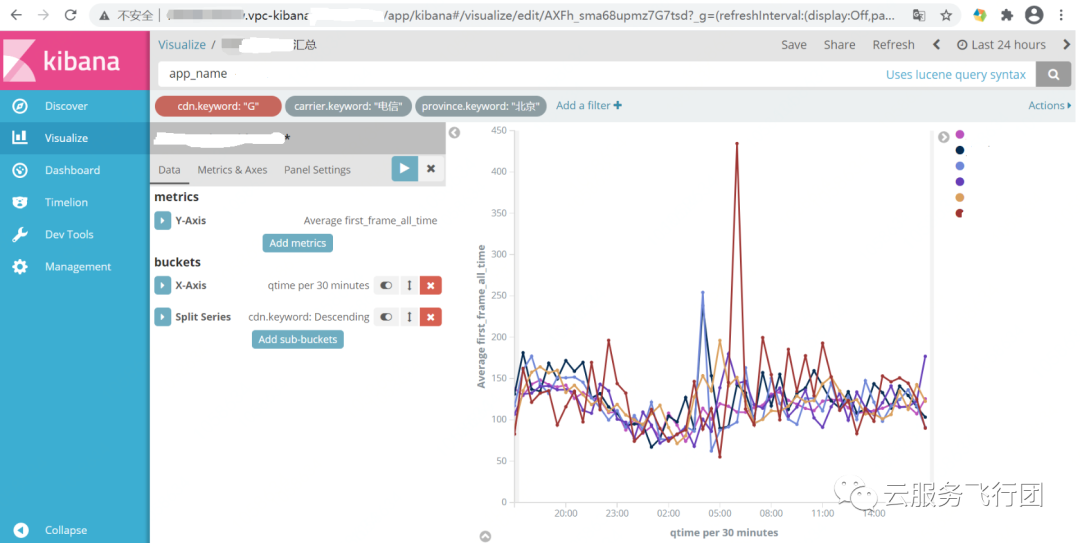
Task: Toggle the X-Axis aggregation on or off
Action: coord(386,285)
